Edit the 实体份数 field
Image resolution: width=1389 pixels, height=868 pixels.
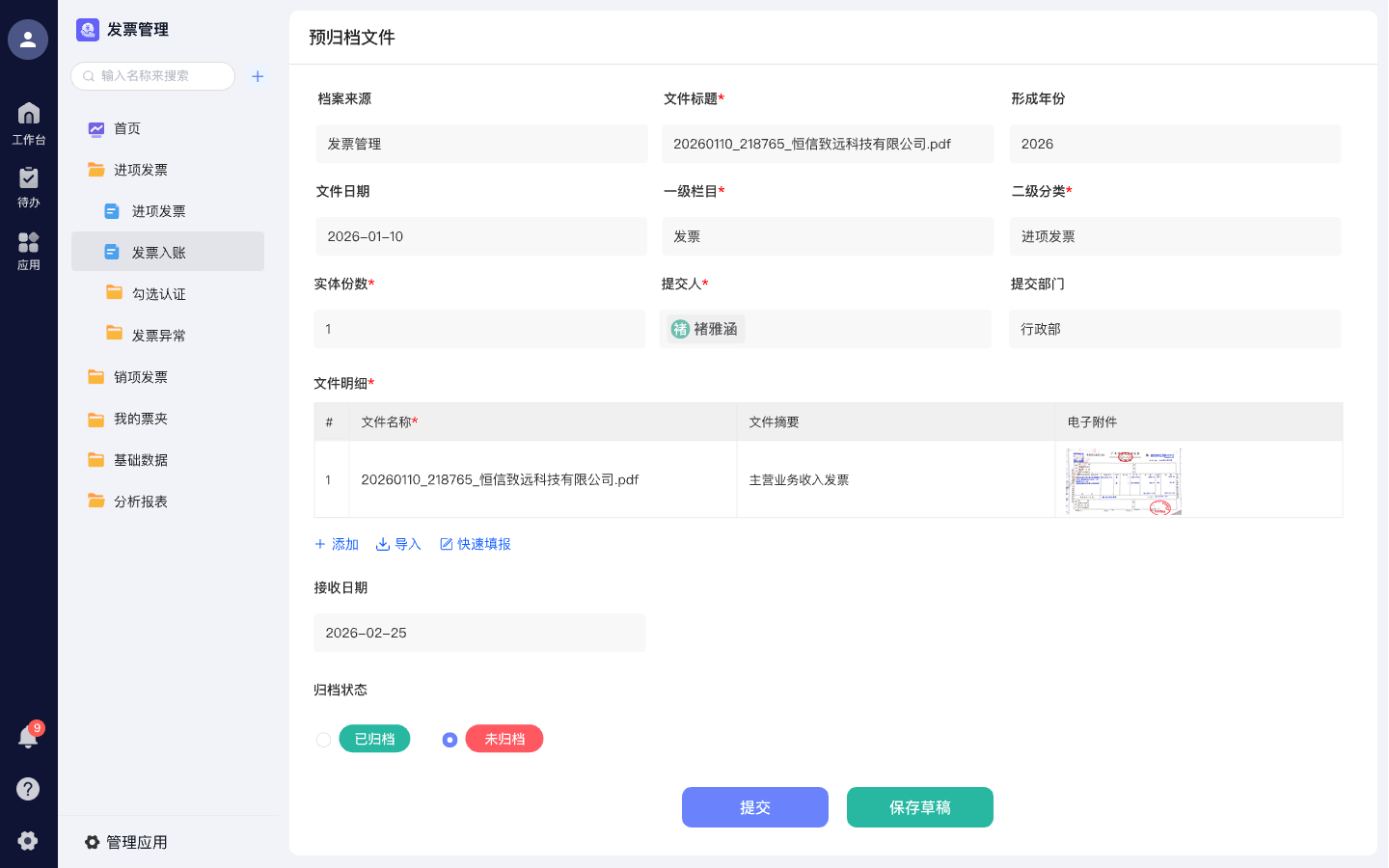pos(479,329)
